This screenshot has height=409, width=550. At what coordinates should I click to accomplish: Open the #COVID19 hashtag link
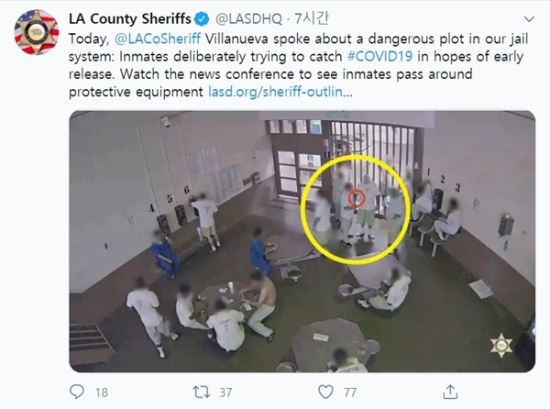[x=380, y=56]
